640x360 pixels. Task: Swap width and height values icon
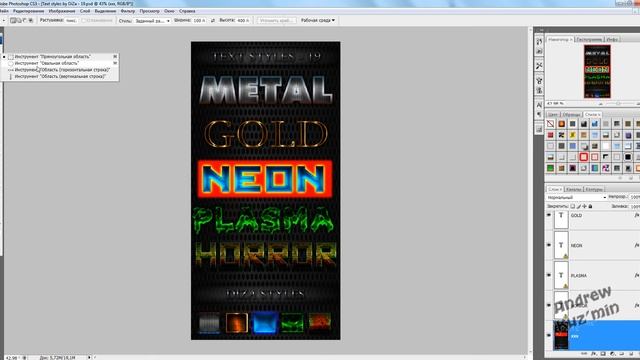tap(213, 20)
